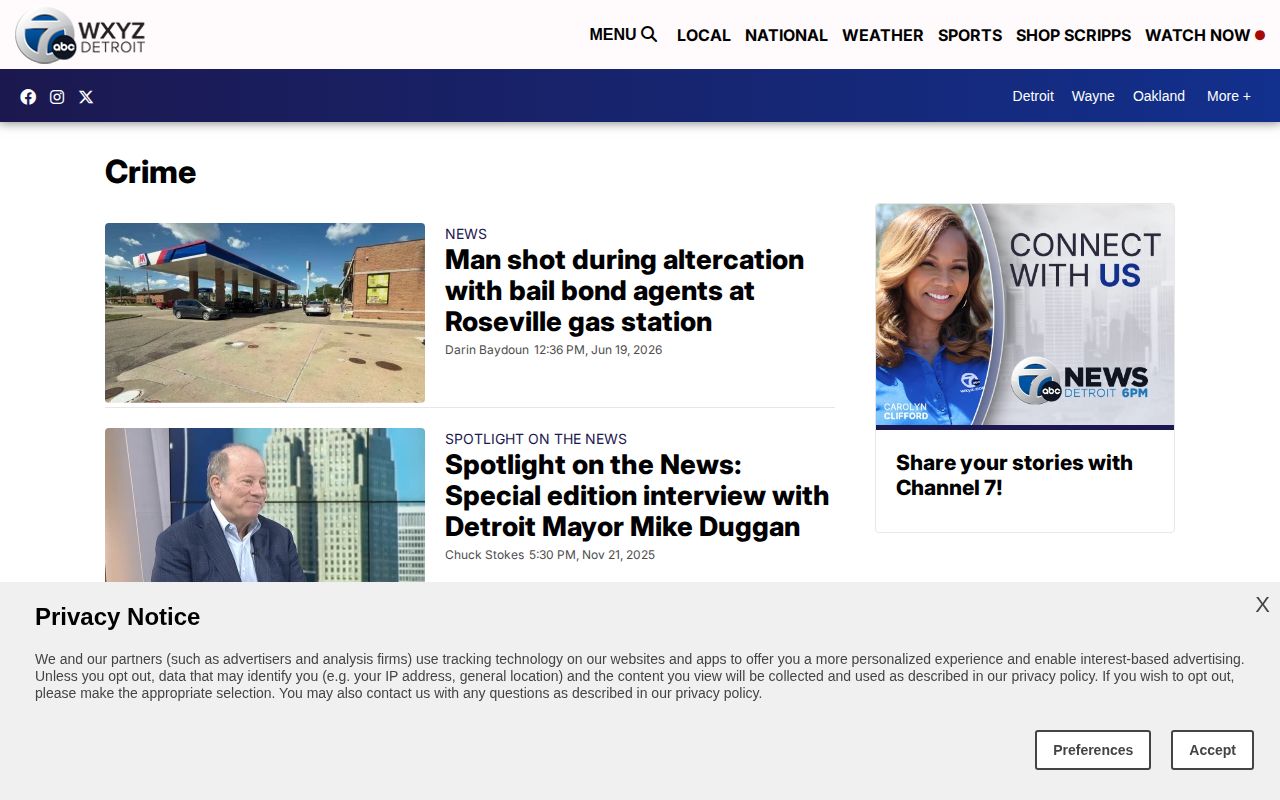
Task: Open the gas station article thumbnail
Action: click(265, 312)
